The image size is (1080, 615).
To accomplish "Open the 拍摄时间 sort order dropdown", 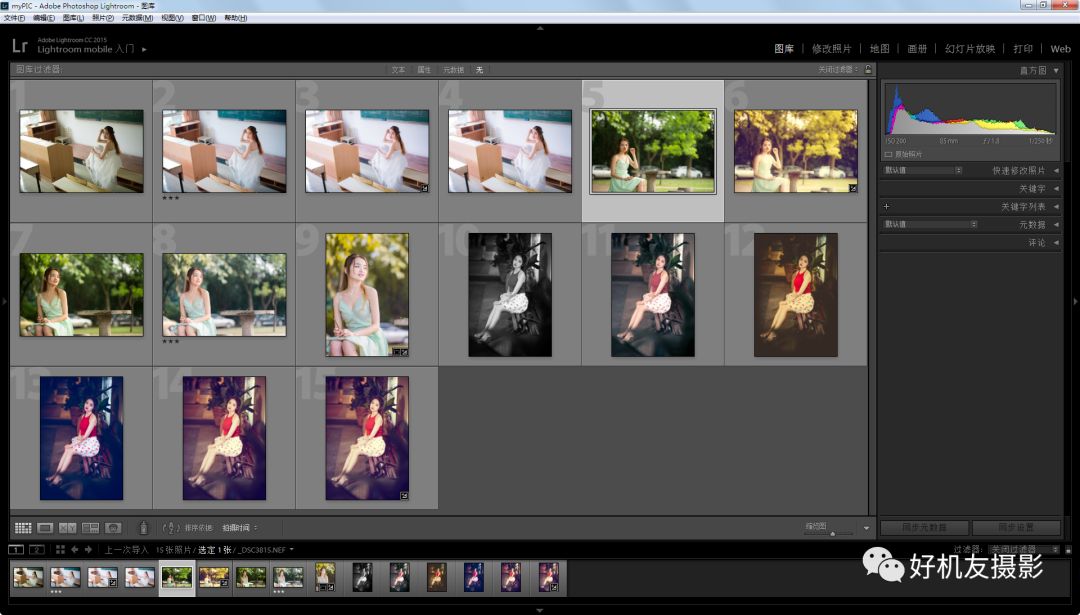I will pyautogui.click(x=240, y=528).
